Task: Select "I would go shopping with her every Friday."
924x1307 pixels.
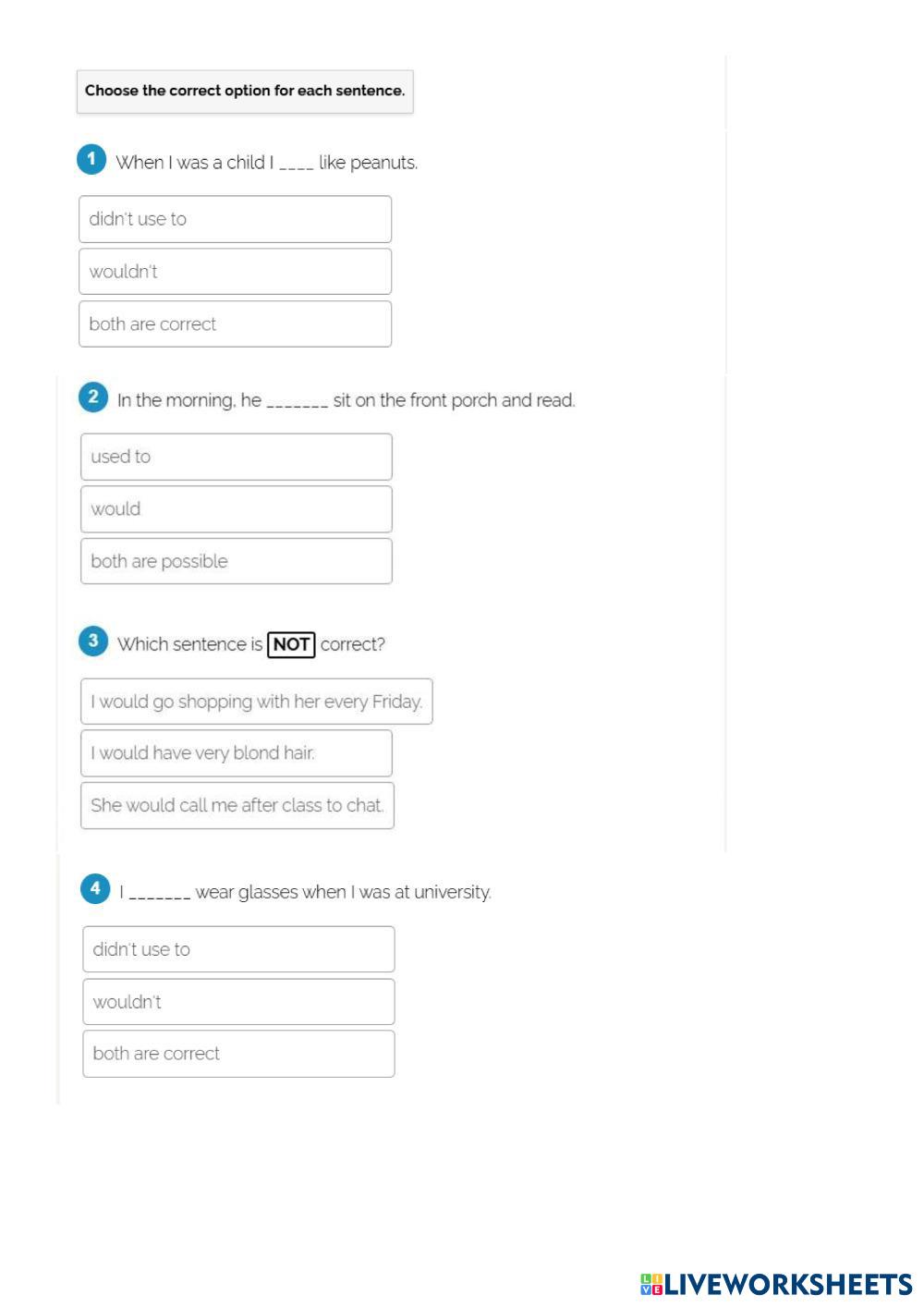Action: click(x=256, y=702)
